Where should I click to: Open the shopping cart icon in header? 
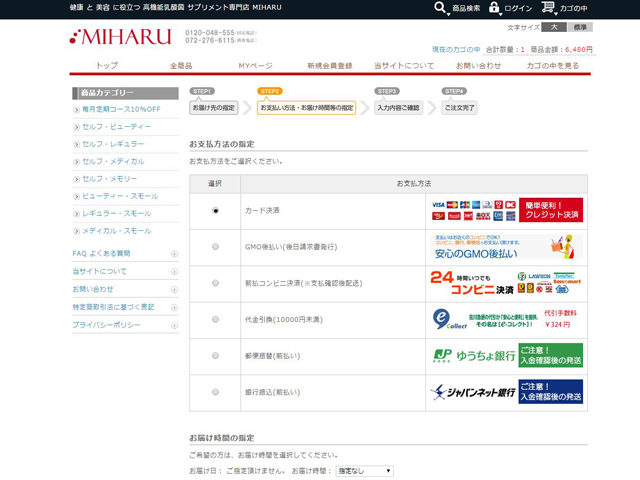tap(548, 7)
